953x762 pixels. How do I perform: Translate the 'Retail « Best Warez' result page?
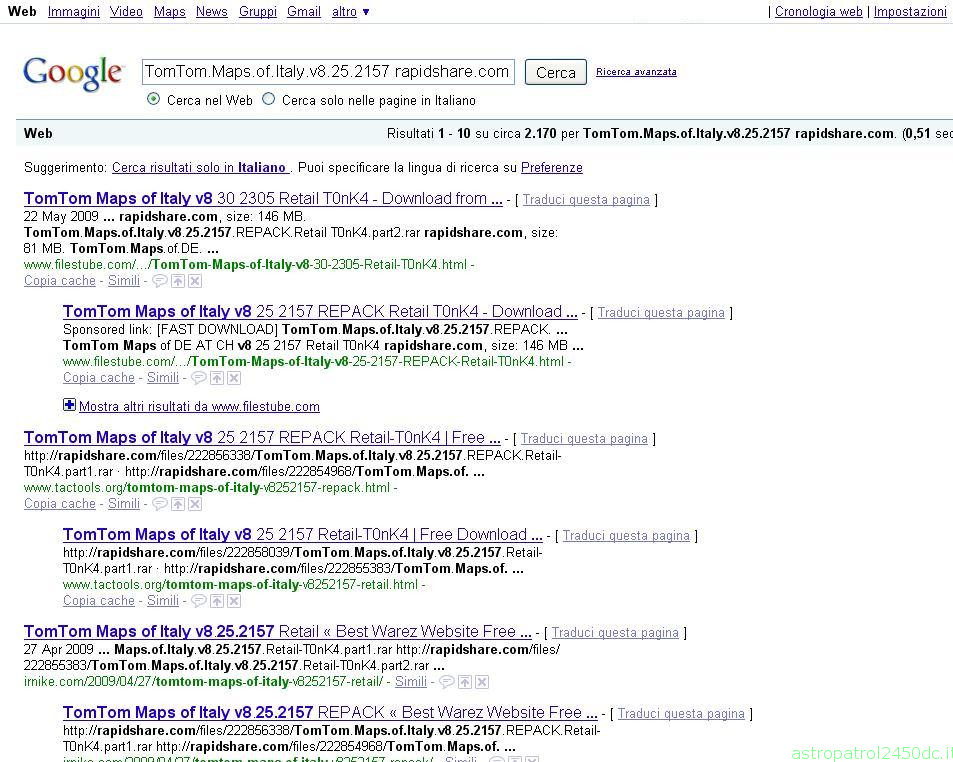coord(615,633)
